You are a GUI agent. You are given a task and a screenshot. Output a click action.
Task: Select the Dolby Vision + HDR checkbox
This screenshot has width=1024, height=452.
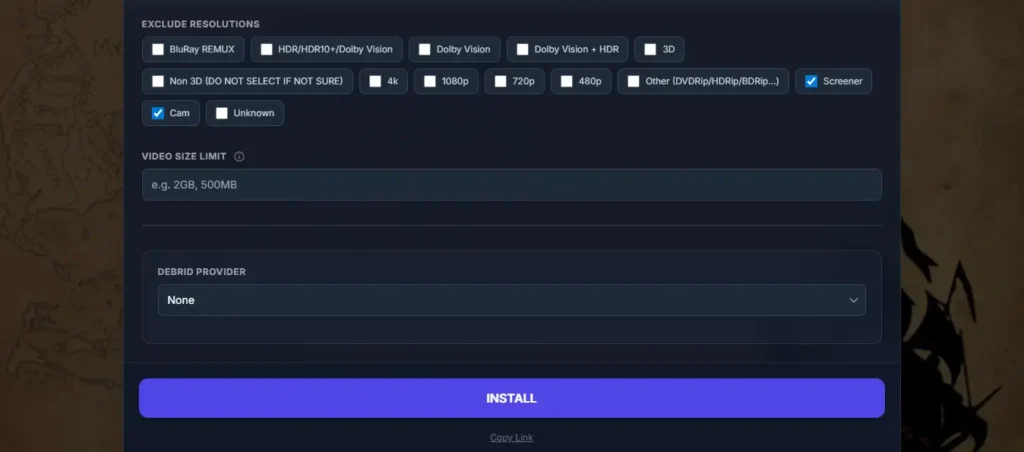point(523,49)
